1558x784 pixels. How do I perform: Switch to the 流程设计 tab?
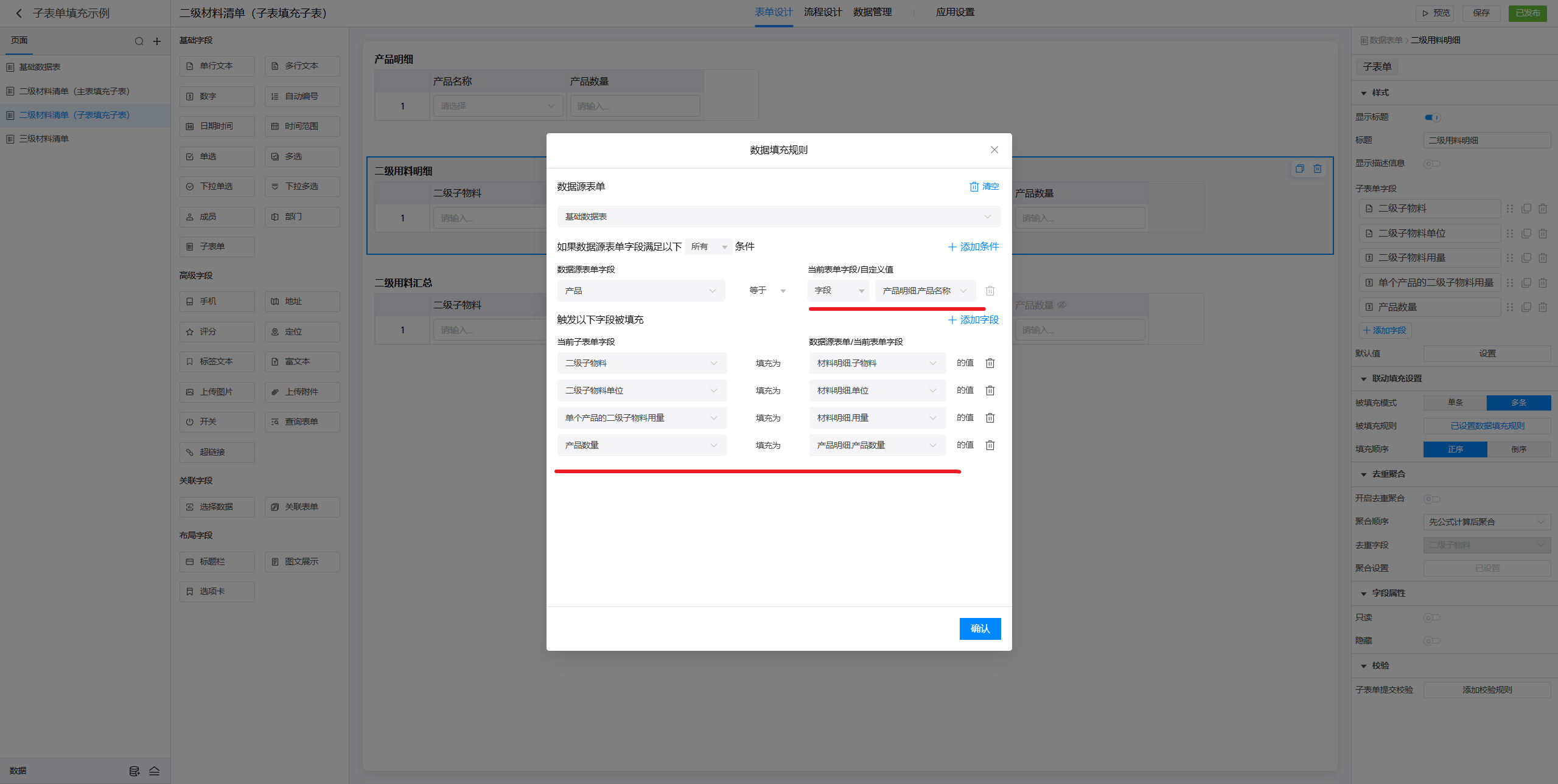pos(823,12)
